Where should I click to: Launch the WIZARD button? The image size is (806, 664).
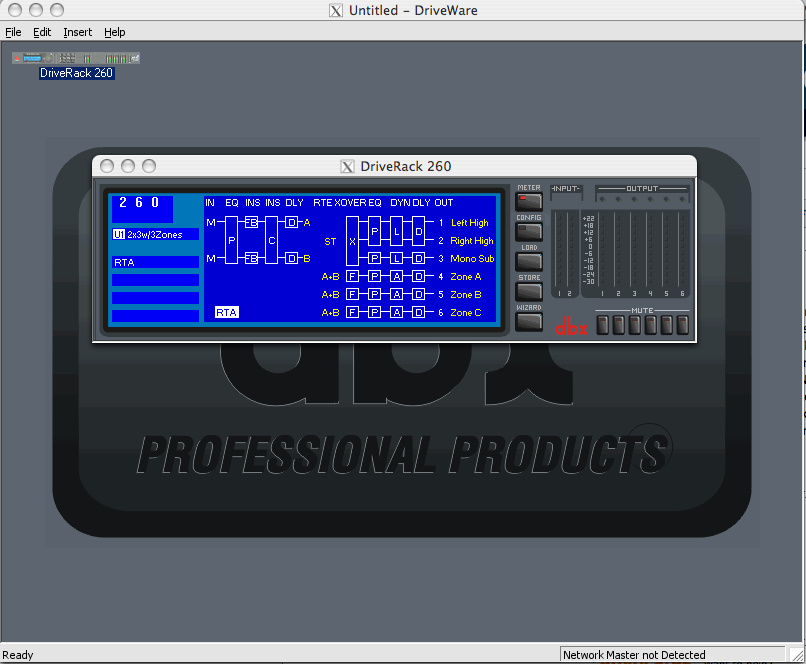pyautogui.click(x=528, y=321)
